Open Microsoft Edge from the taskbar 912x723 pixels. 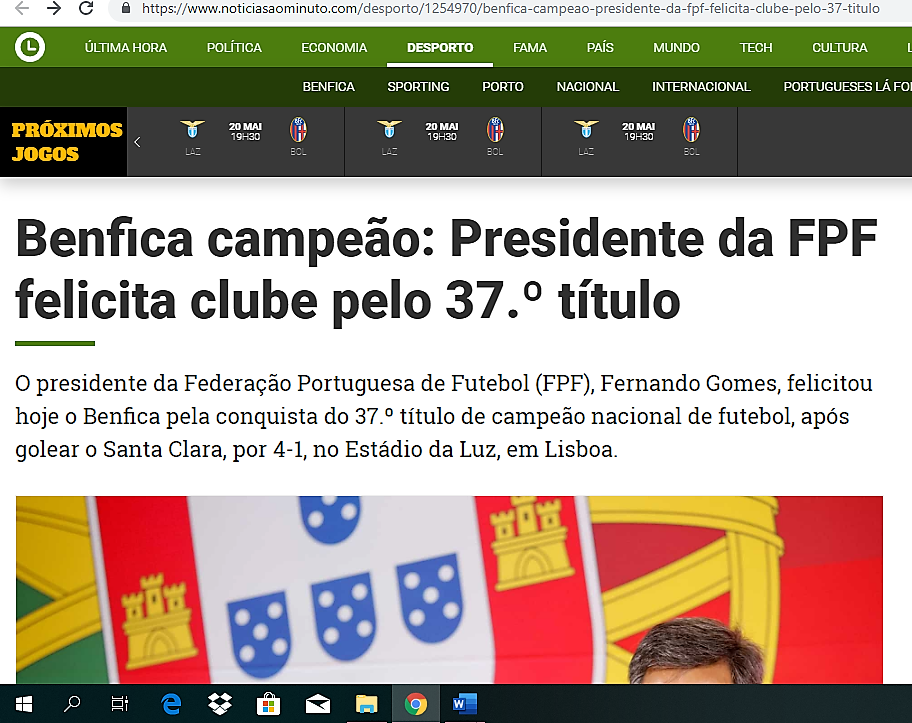pos(171,704)
